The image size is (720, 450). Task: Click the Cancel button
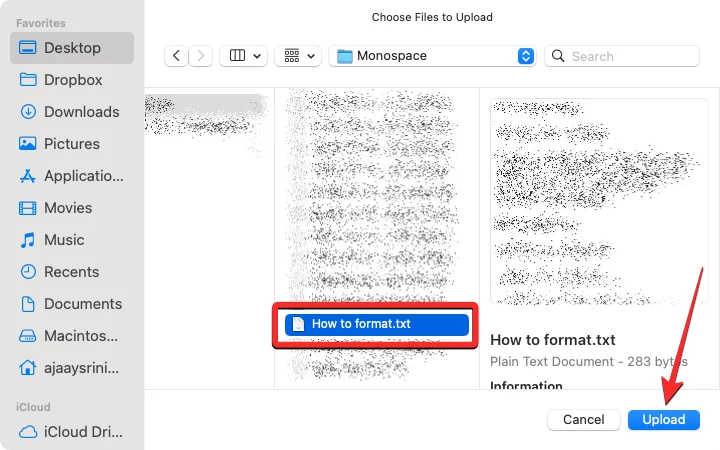point(583,420)
